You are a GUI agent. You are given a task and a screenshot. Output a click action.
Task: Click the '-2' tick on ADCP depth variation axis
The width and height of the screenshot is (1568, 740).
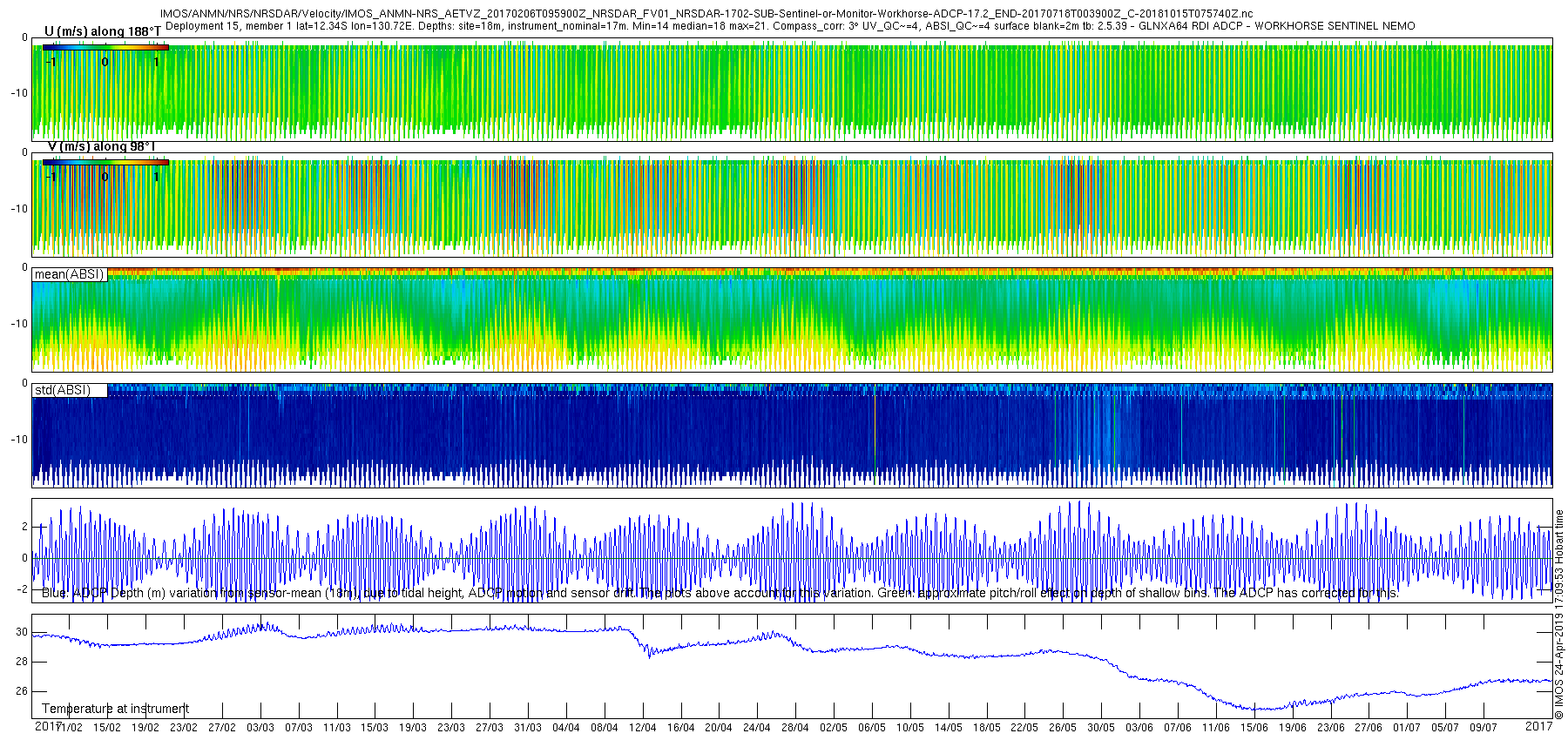(23, 589)
